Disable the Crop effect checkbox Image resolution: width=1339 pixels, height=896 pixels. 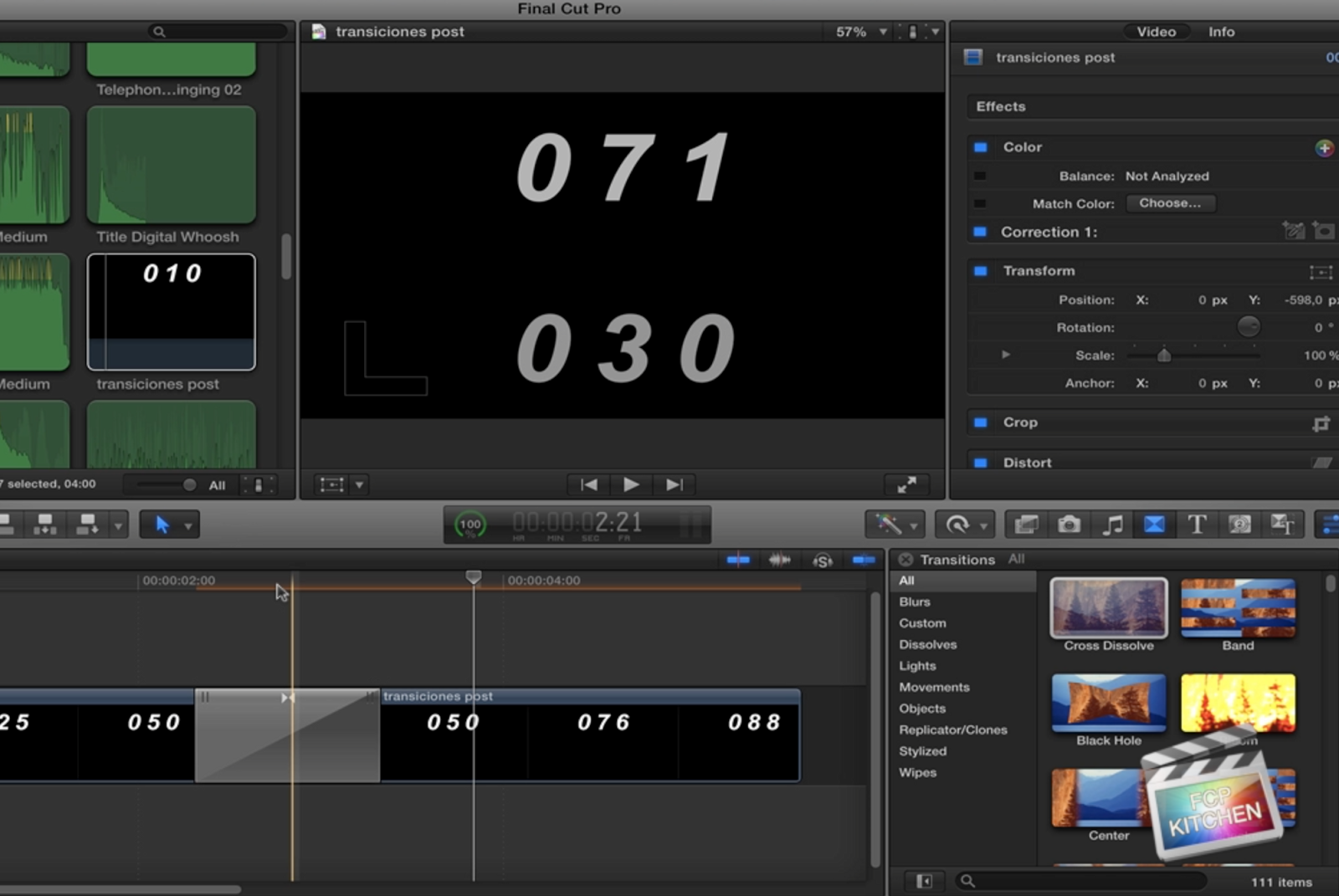point(980,422)
